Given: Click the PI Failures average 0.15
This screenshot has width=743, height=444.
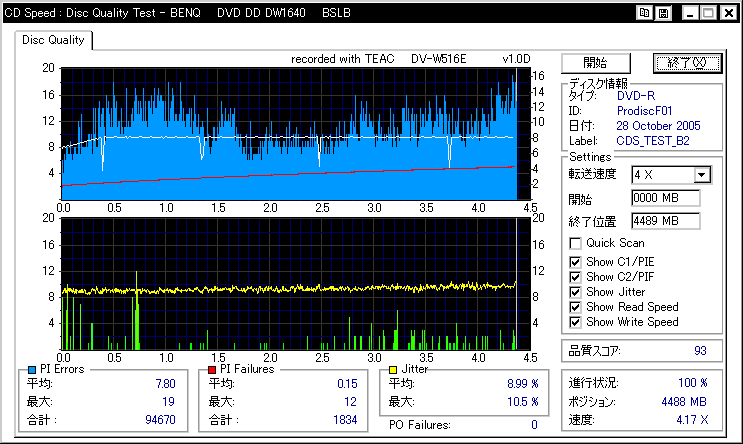Looking at the screenshot, I should pyautogui.click(x=347, y=384).
